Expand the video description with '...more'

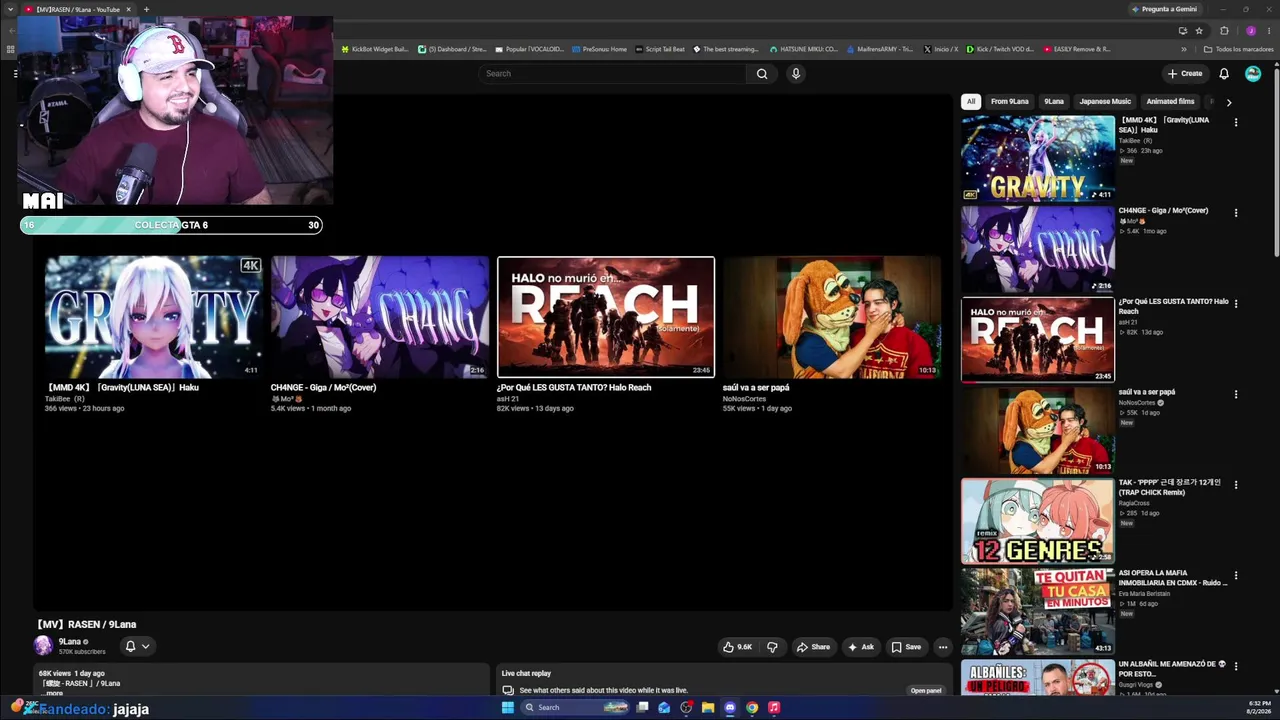click(54, 693)
